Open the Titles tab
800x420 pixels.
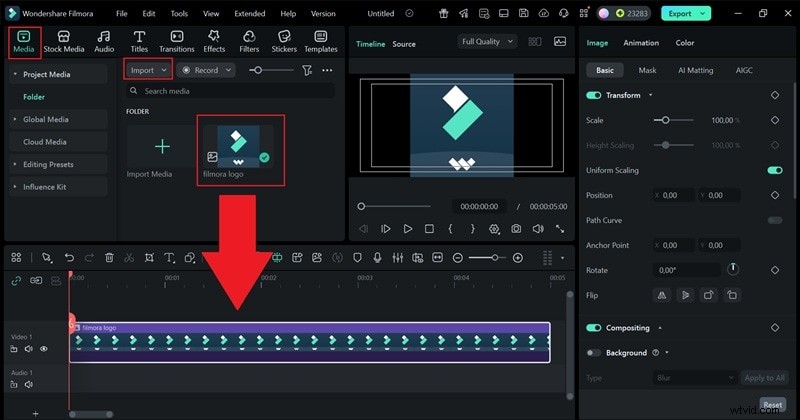pyautogui.click(x=139, y=42)
